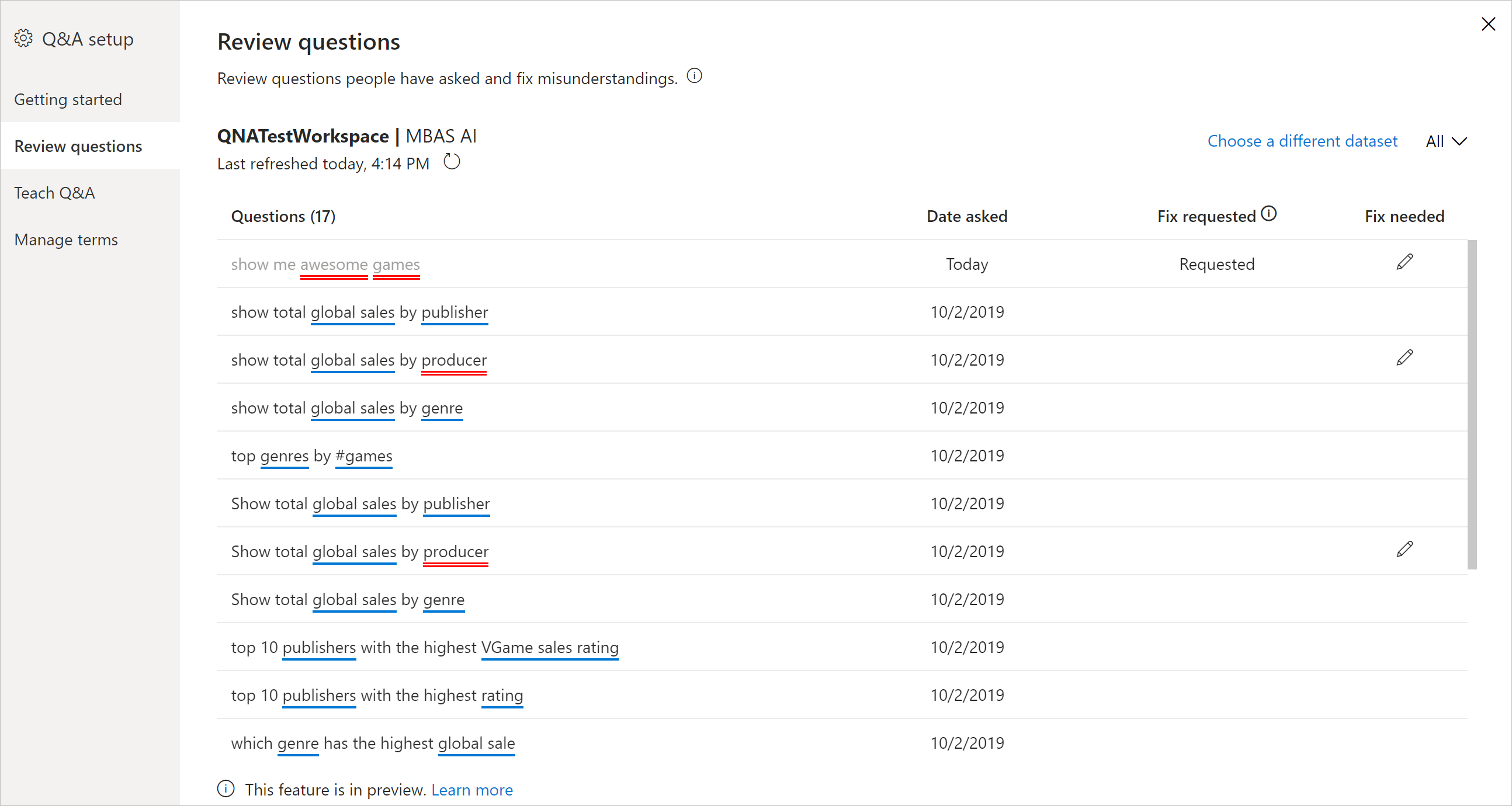Viewport: 1512px width, 806px height.
Task: Open the All filter dropdown
Action: [1445, 141]
